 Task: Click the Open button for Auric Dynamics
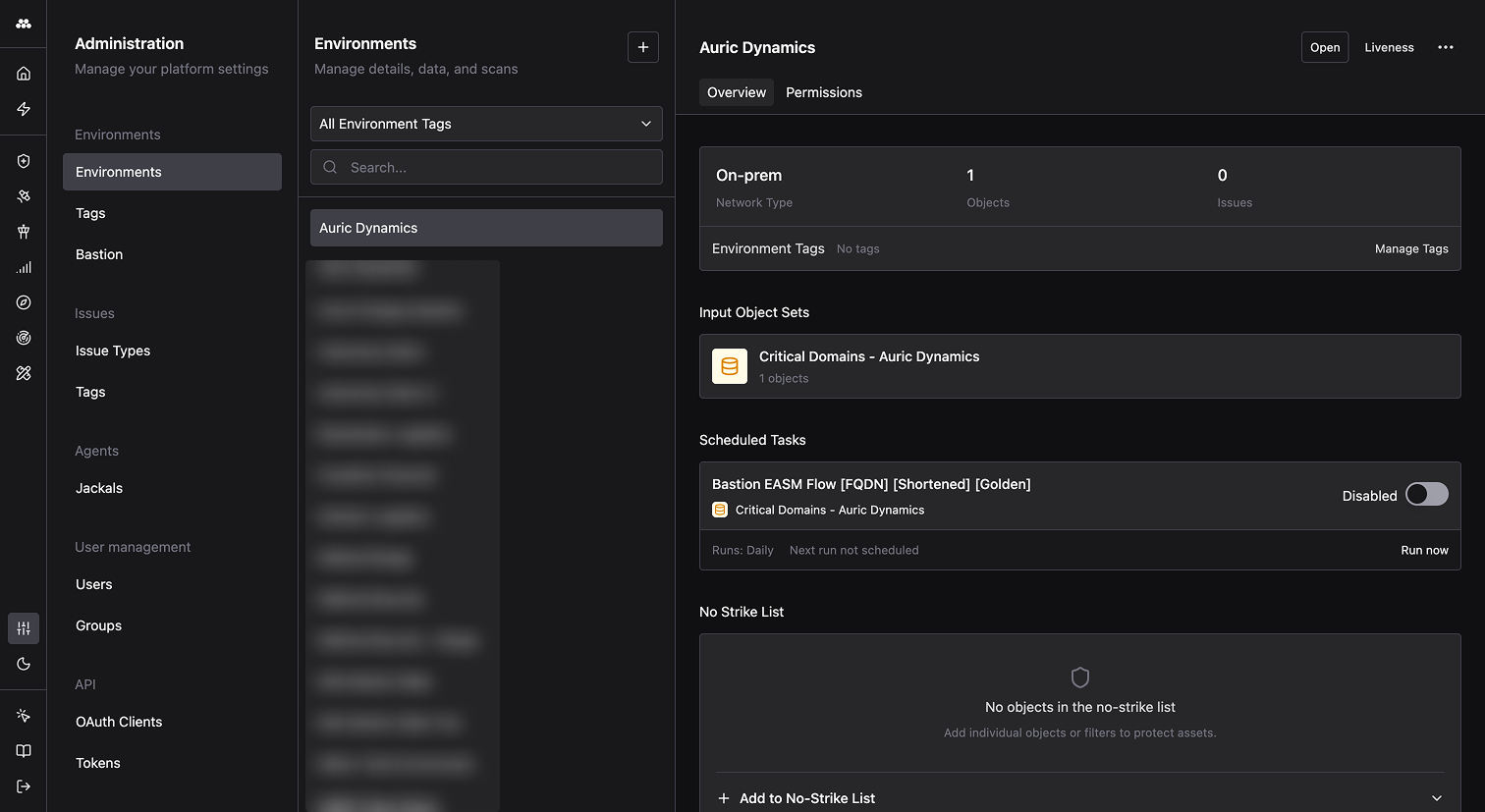point(1325,47)
